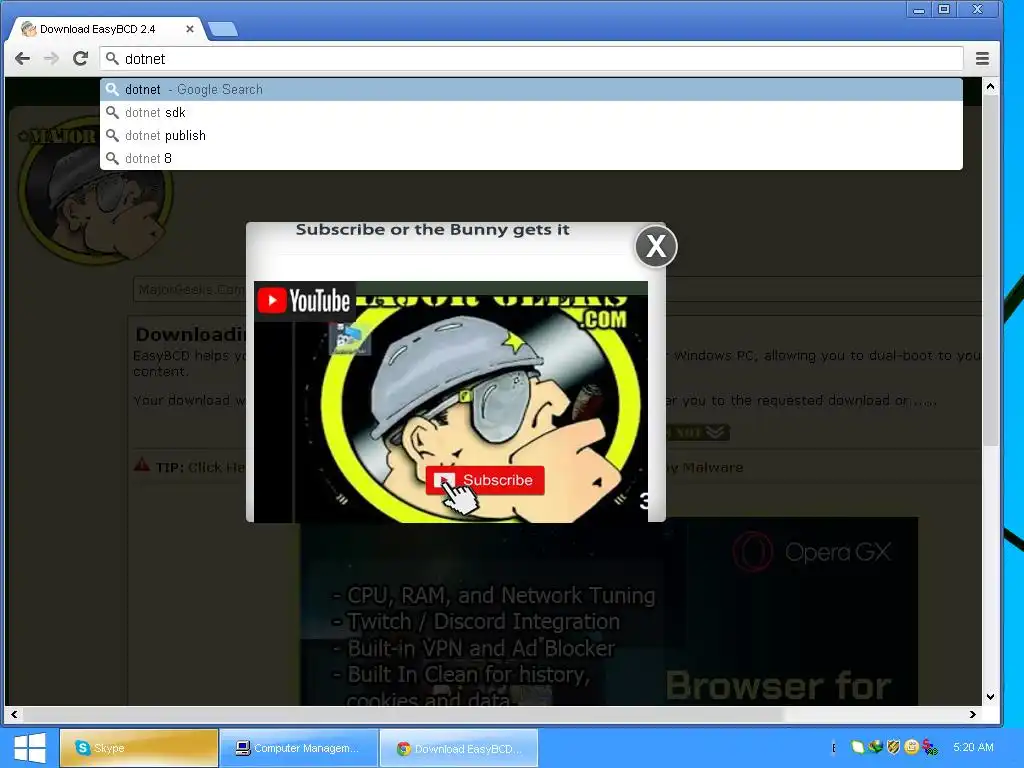The image size is (1024, 768).
Task: Maximize the Chrome window
Action: coord(944,10)
